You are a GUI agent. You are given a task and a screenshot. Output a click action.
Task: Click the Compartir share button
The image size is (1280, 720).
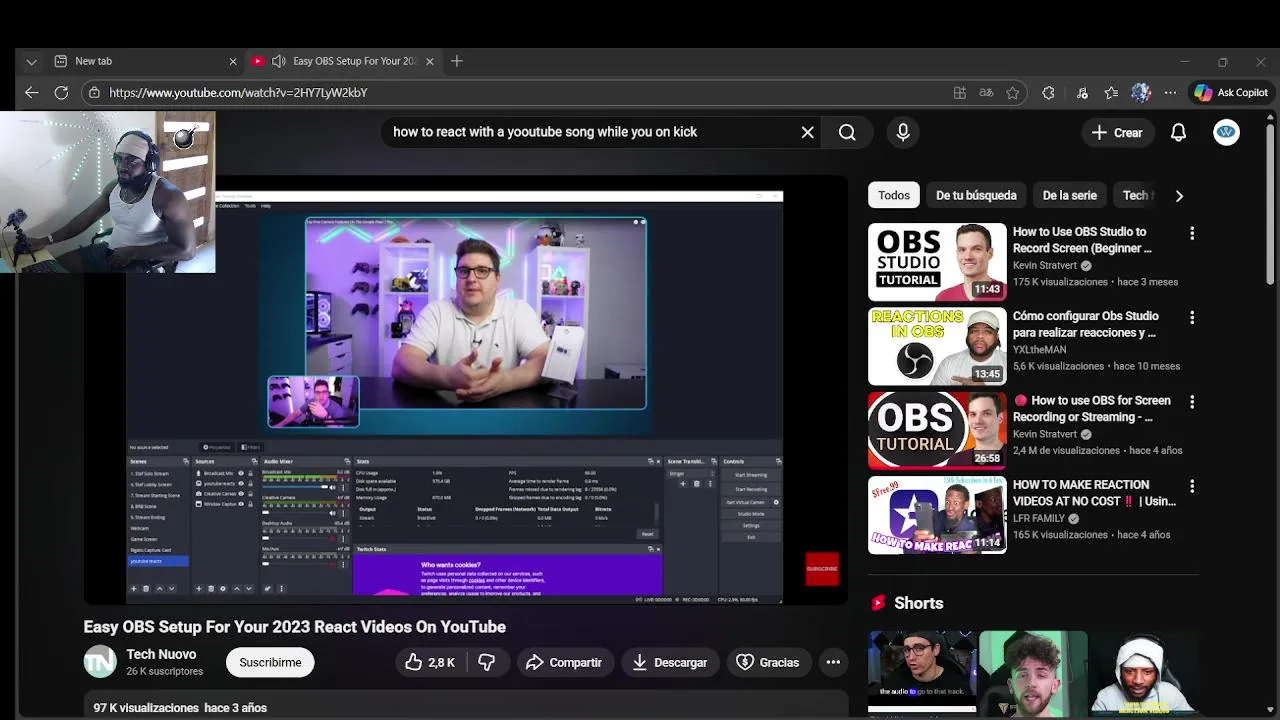tap(563, 662)
